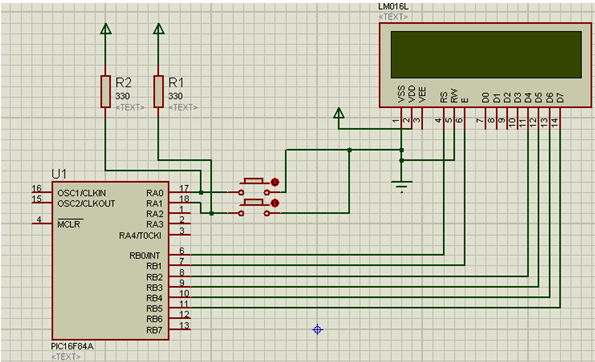Click the 330 value under R2

(x=123, y=96)
